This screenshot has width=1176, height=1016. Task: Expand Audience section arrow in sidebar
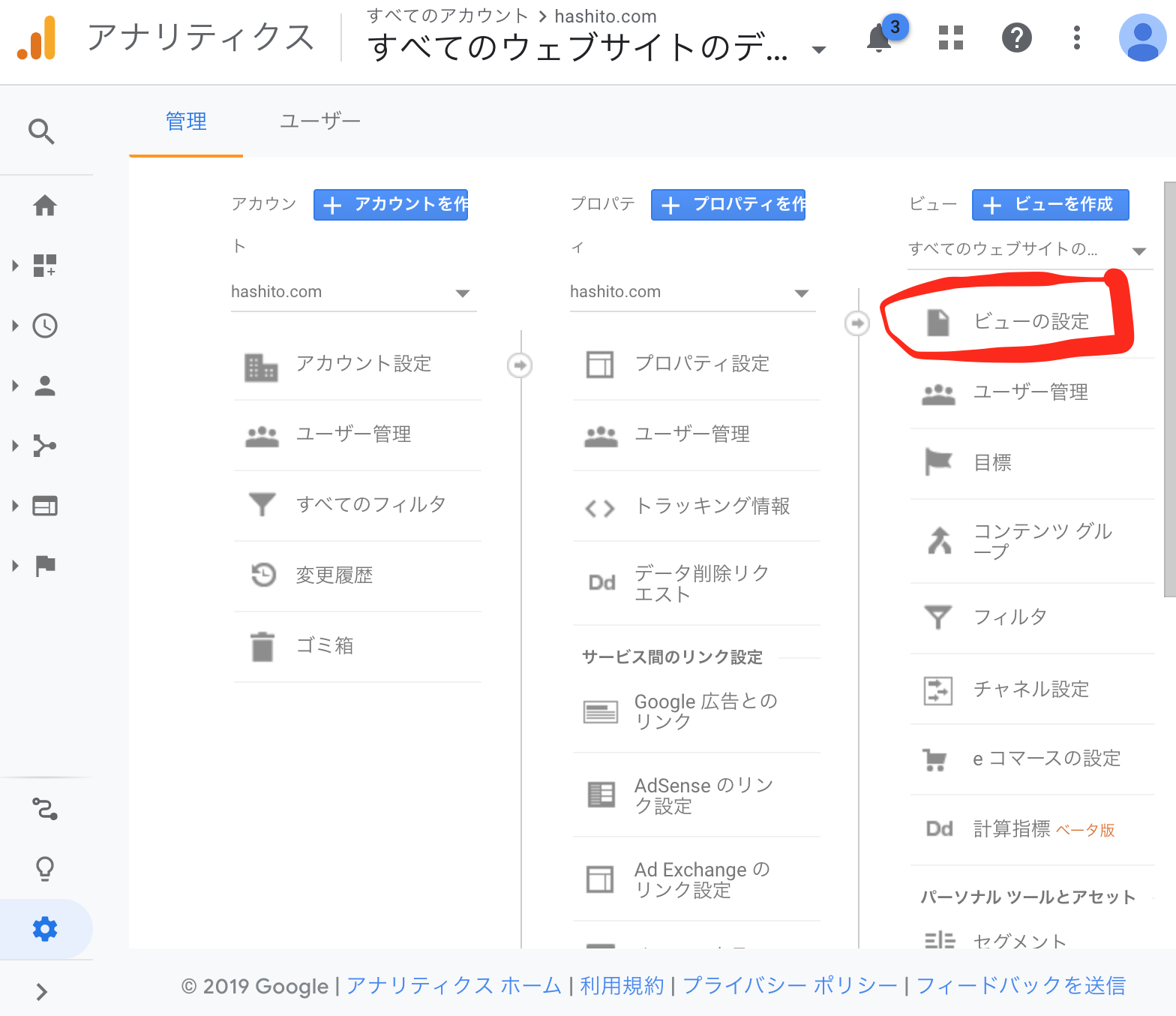pos(15,386)
